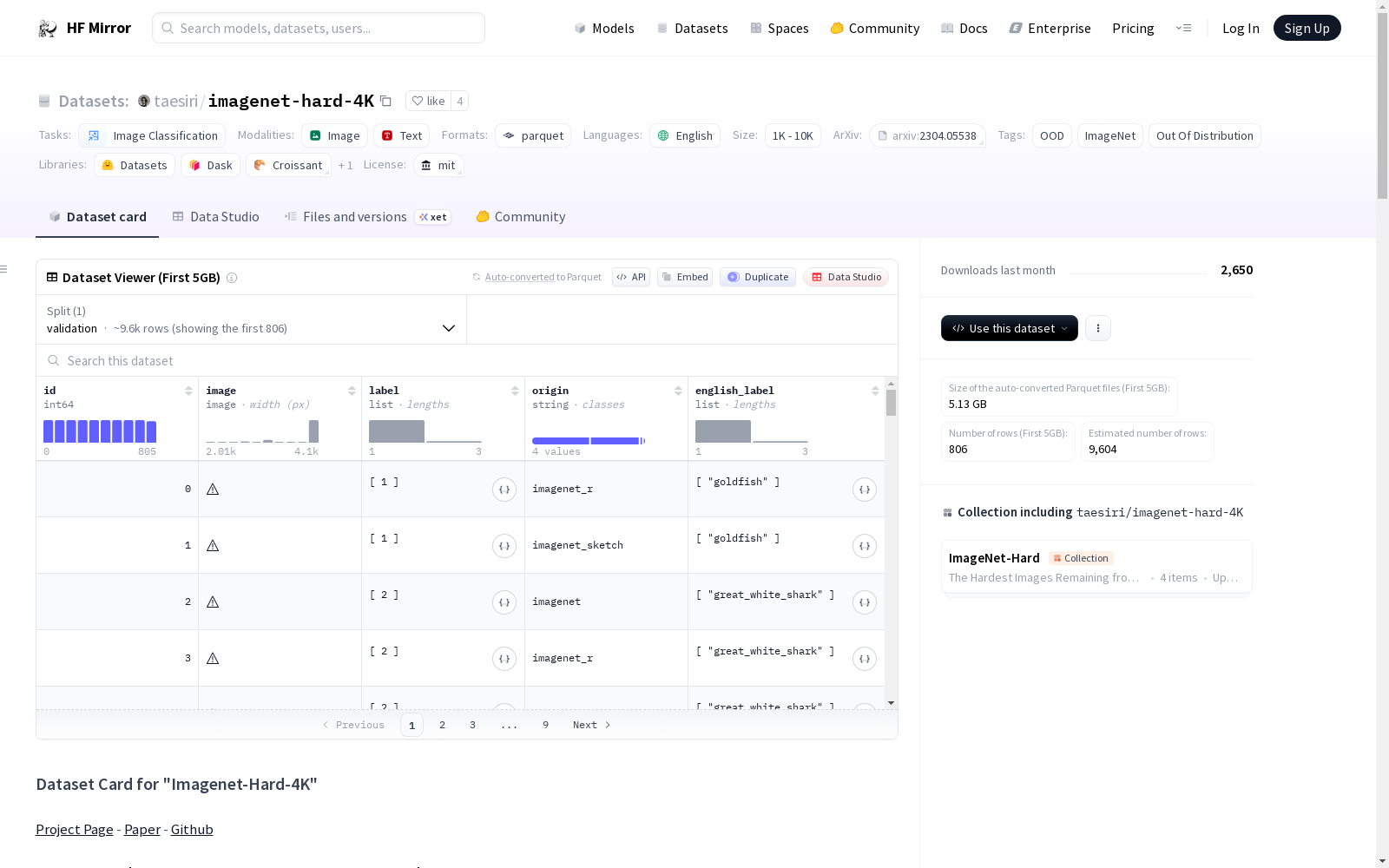Open the Embed button
This screenshot has height=868, width=1389.
click(685, 278)
